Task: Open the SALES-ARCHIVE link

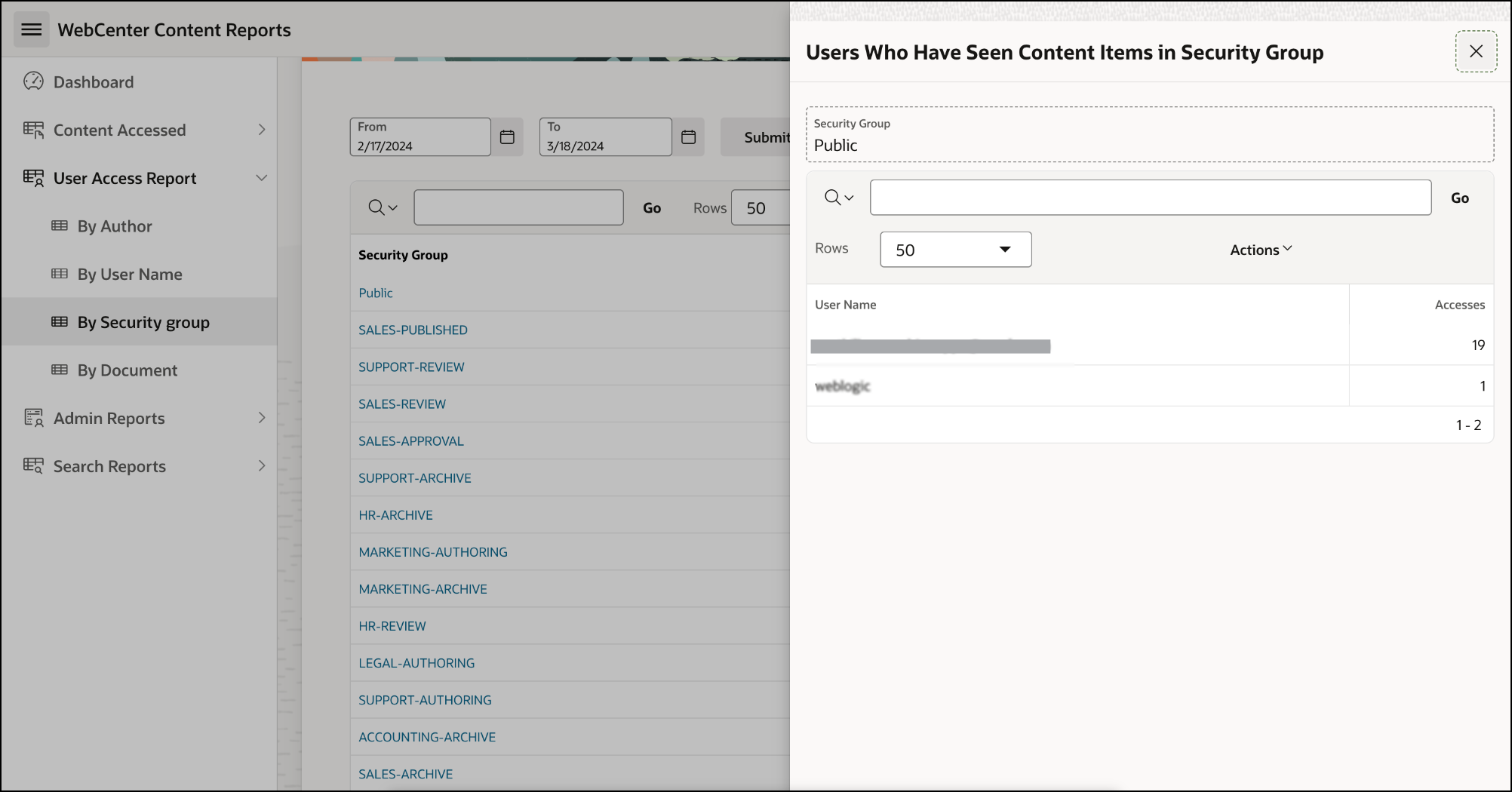Action: point(406,773)
